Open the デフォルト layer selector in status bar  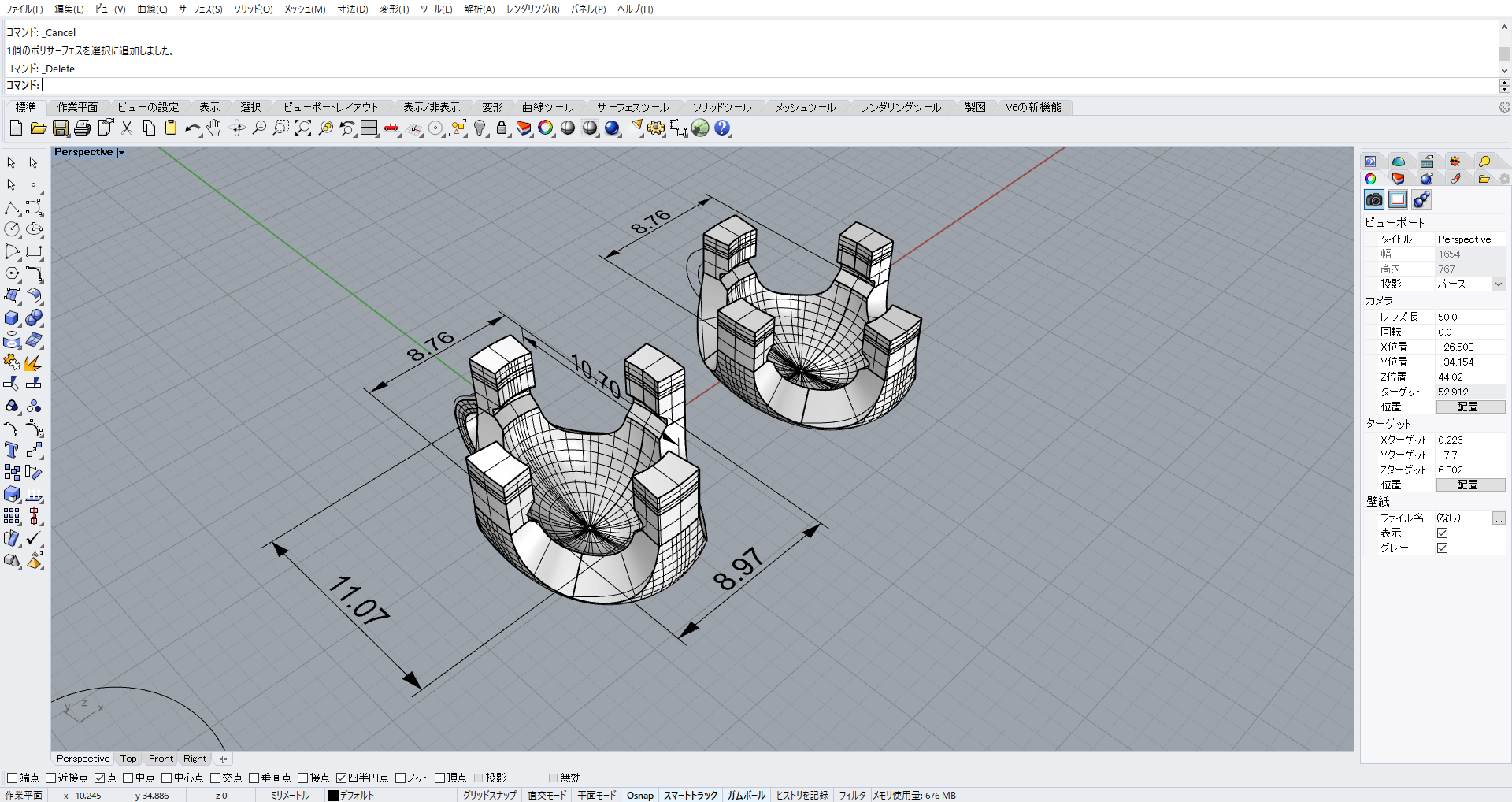pyautogui.click(x=357, y=796)
